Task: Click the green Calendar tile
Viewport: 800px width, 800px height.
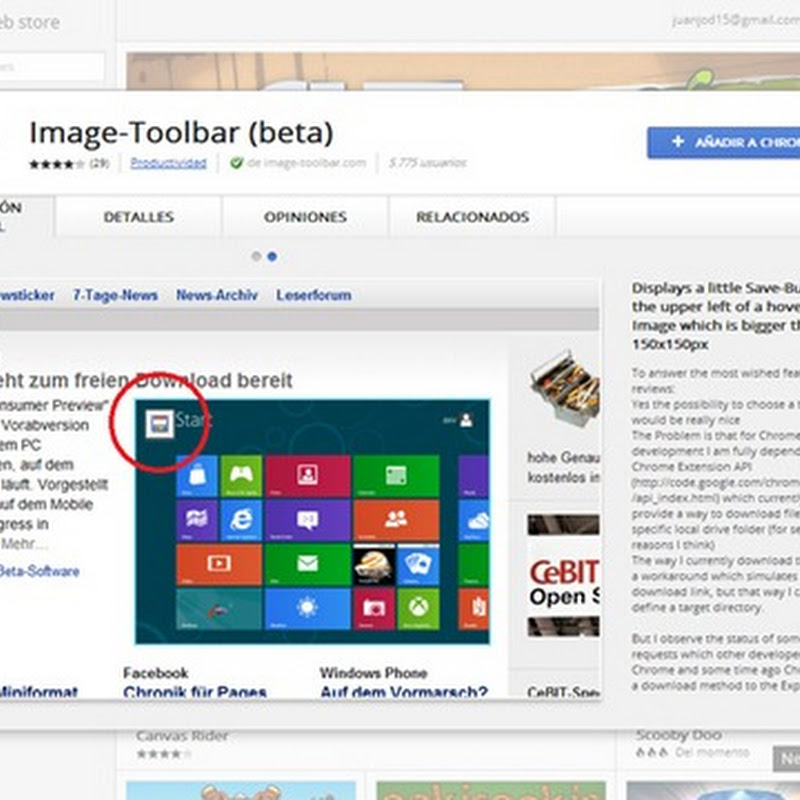Action: (x=396, y=476)
